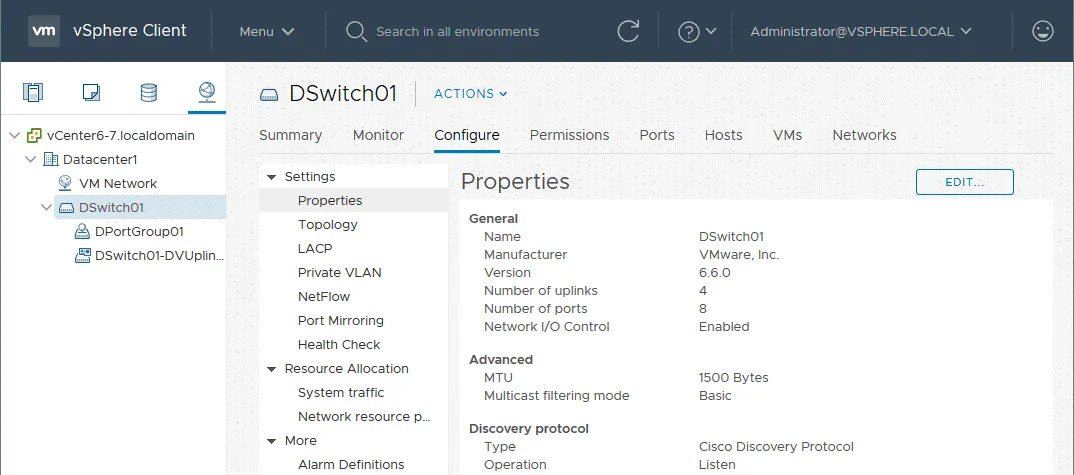Collapse the Datacenter1 tree node
Image resolution: width=1074 pixels, height=475 pixels.
tap(29, 160)
